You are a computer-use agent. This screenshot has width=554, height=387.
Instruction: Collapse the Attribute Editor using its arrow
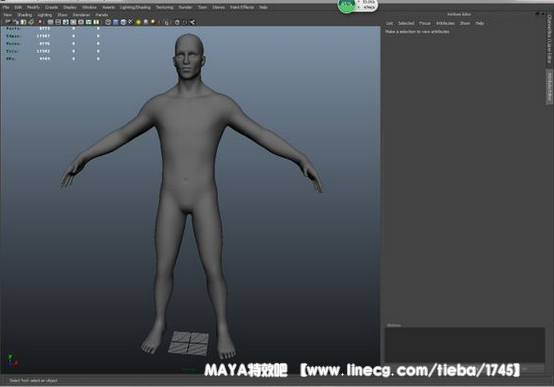(537, 14)
